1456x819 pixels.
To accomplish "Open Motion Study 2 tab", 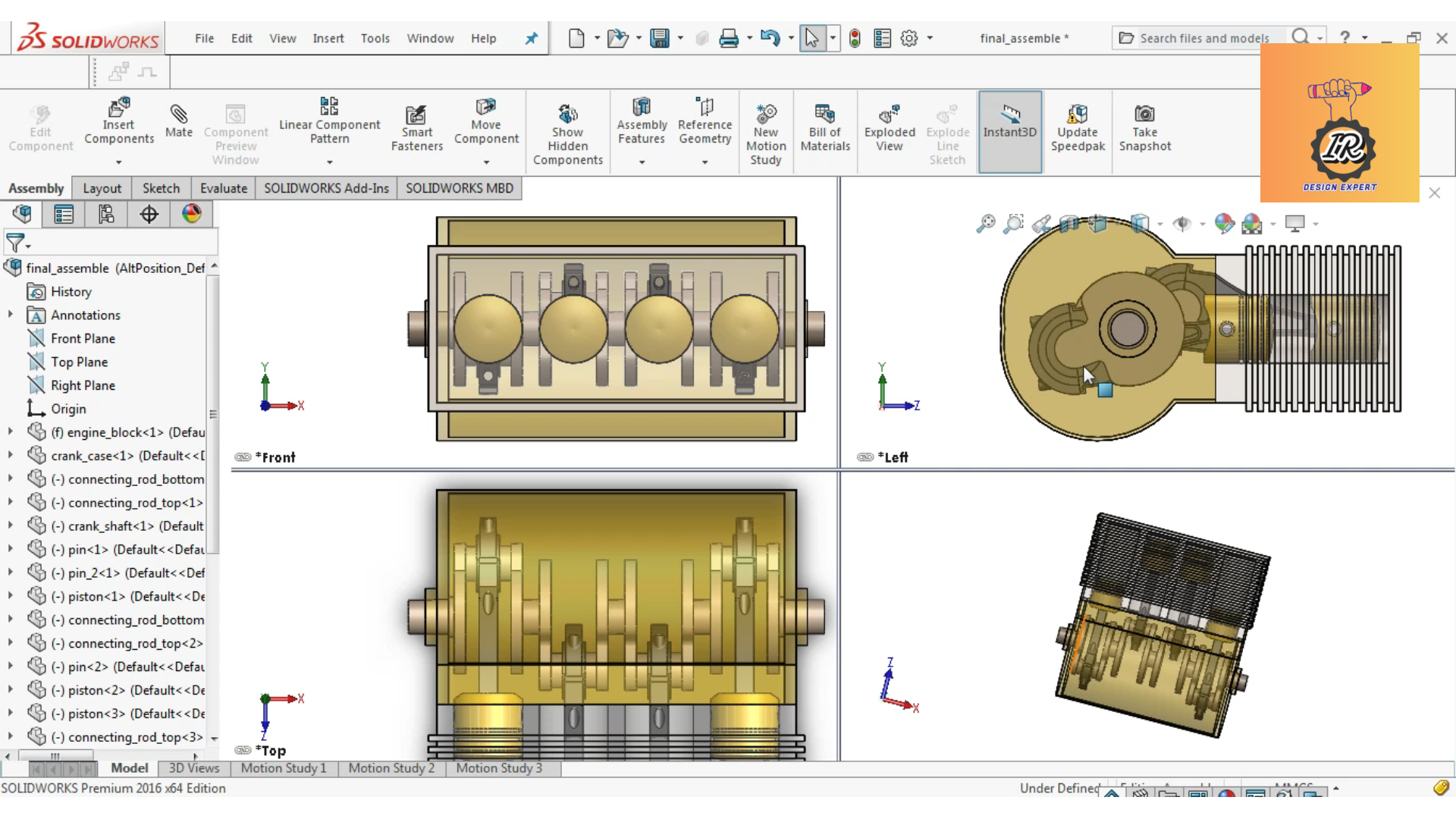I will click(391, 768).
